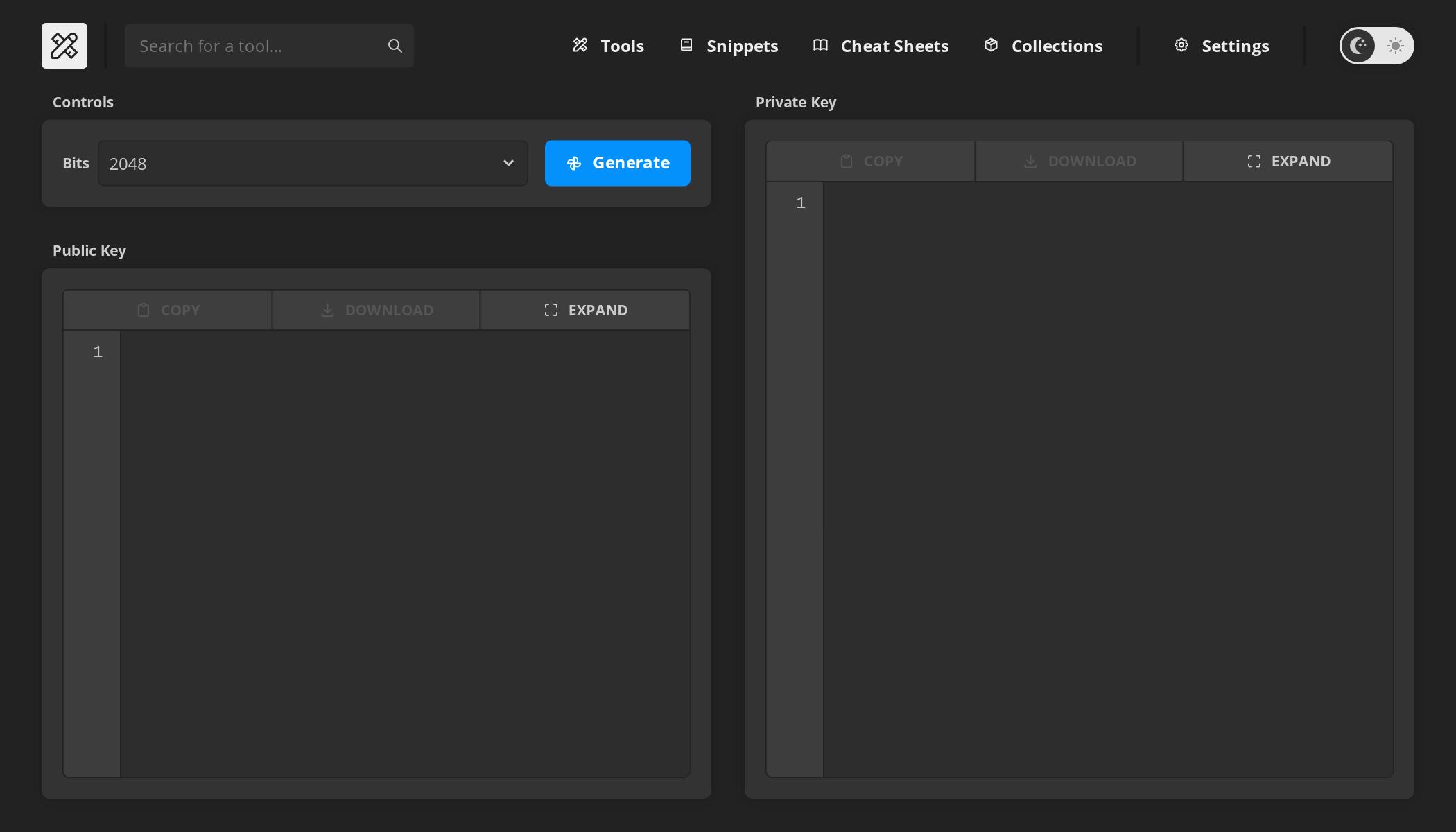Screen dimensions: 1456x832
Task: Click inside the Private Key text area
Action: pyautogui.click(x=1108, y=479)
